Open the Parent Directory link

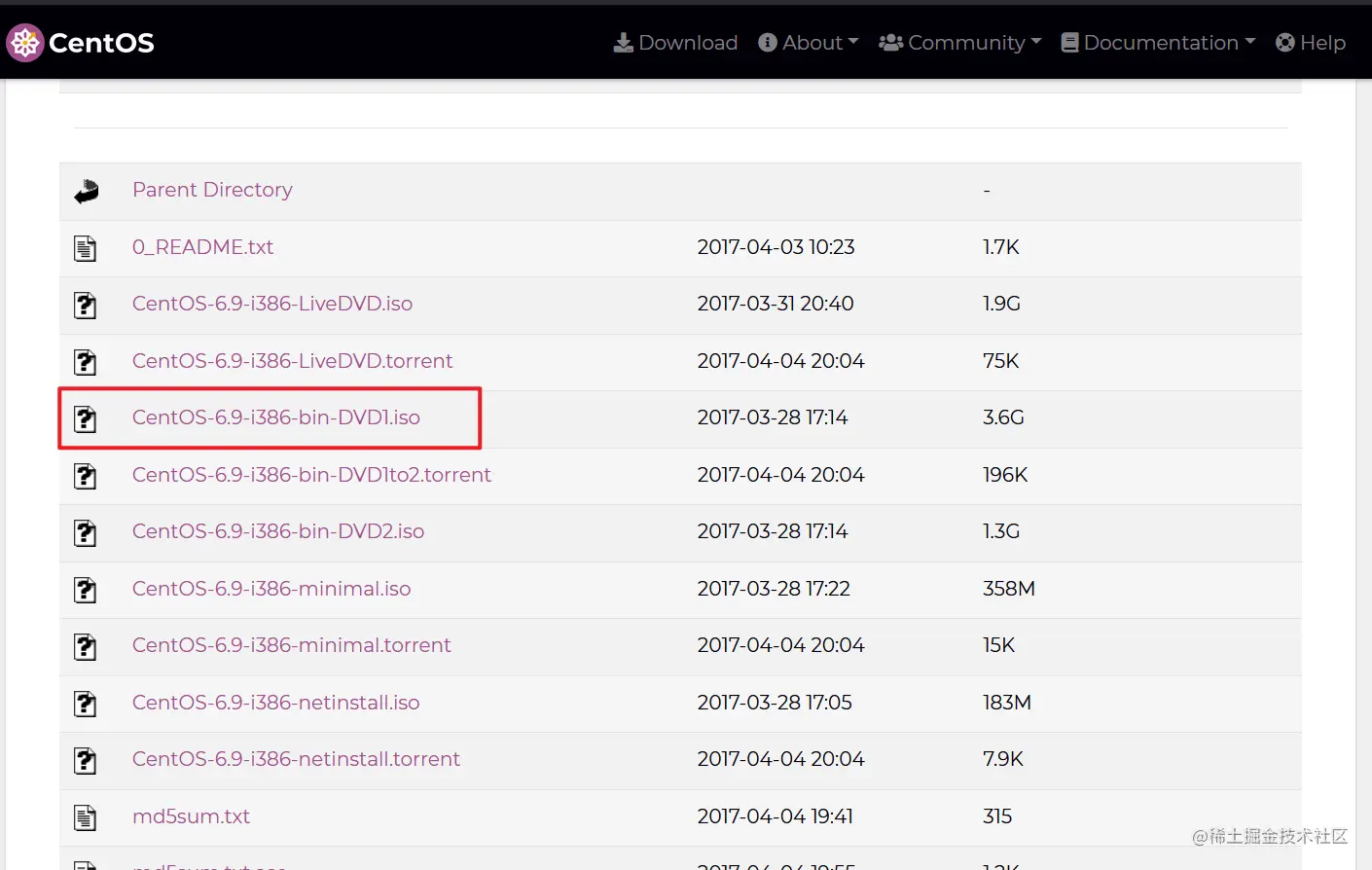click(x=212, y=190)
